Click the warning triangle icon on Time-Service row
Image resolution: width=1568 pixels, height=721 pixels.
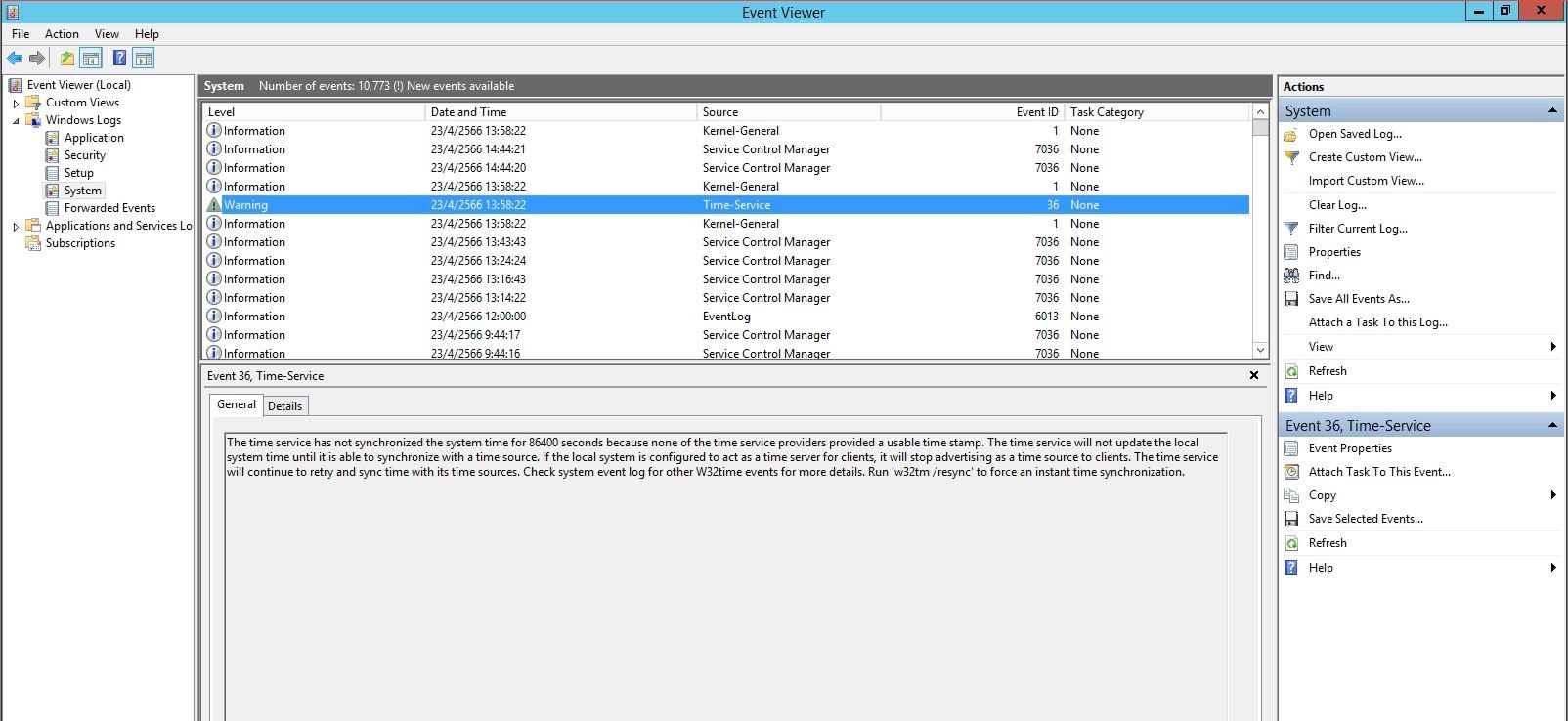pos(214,205)
